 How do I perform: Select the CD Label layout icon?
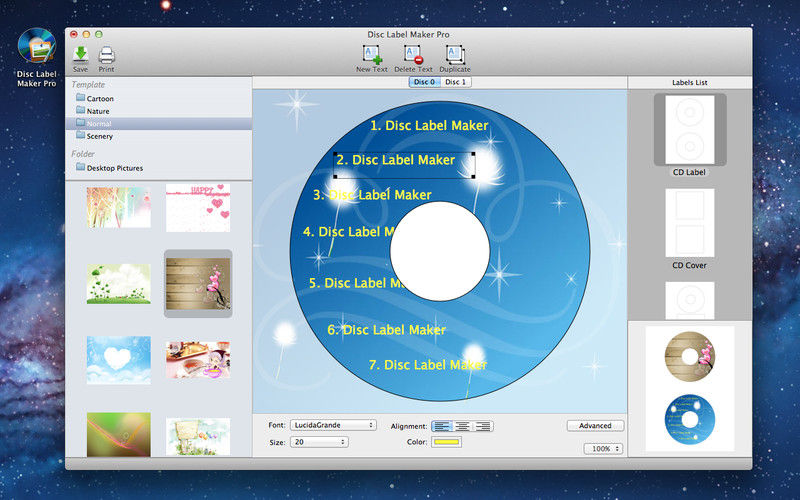[x=689, y=130]
